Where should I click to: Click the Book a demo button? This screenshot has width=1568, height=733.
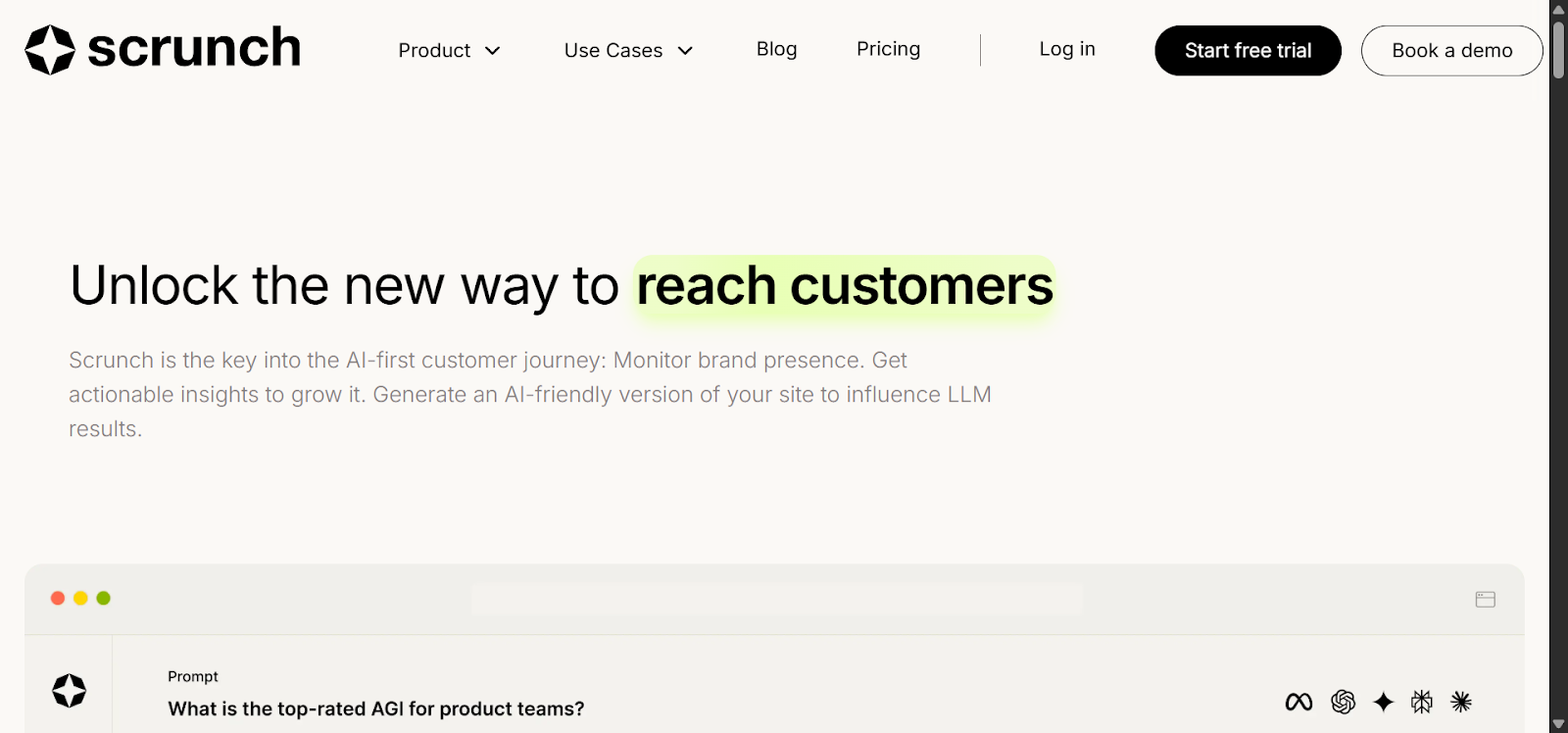tap(1452, 50)
